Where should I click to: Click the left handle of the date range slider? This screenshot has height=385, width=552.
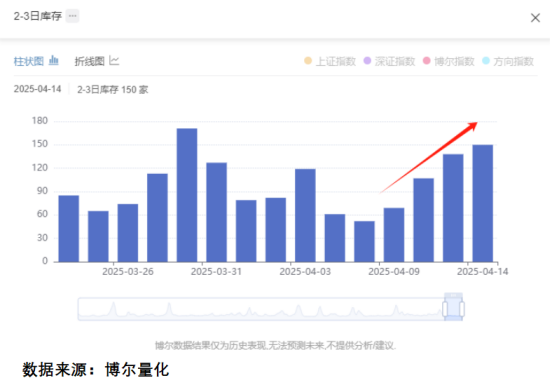pyautogui.click(x=445, y=309)
